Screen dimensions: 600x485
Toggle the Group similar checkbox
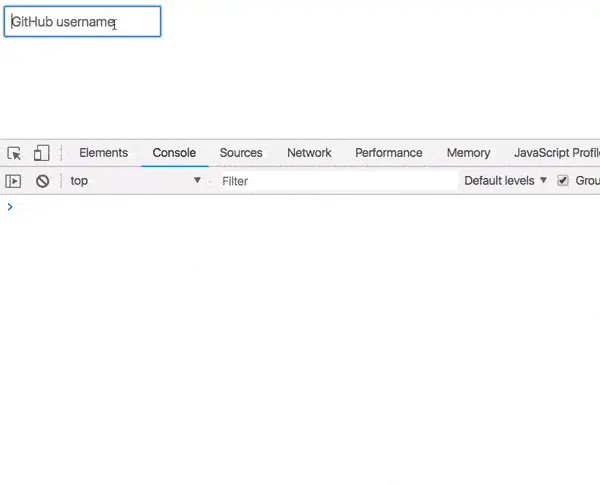coord(562,181)
